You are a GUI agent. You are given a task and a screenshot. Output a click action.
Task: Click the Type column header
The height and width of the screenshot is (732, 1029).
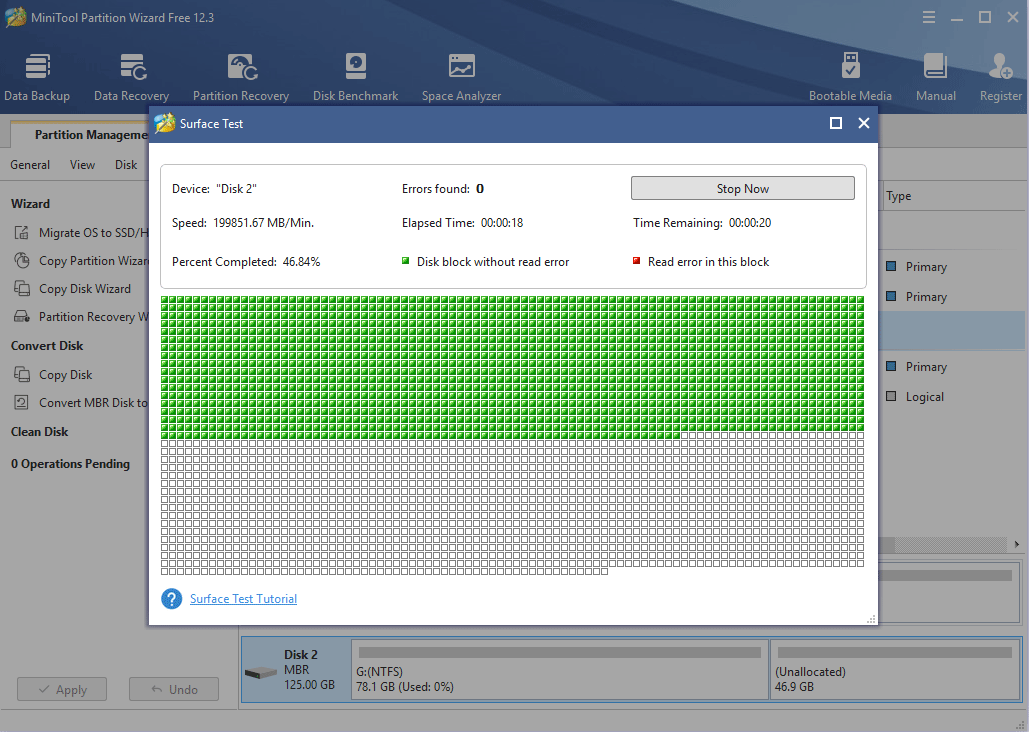898,196
